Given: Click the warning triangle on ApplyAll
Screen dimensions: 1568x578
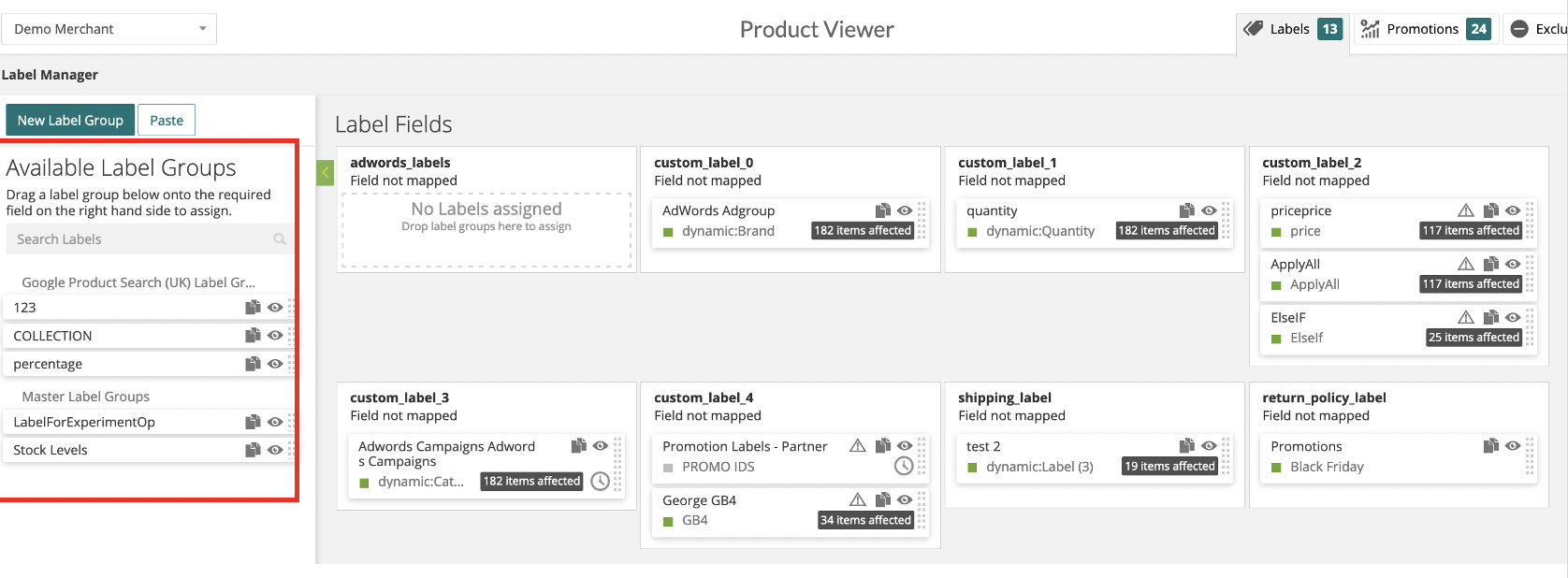Looking at the screenshot, I should (1466, 264).
